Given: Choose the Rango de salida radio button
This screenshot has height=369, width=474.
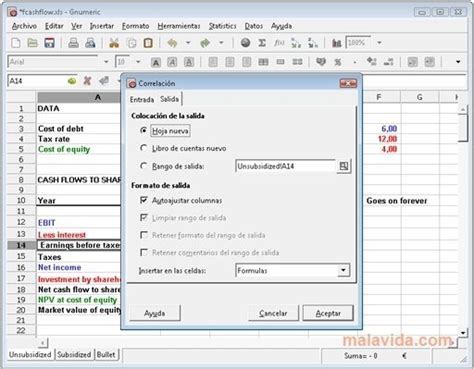Looking at the screenshot, I should (x=144, y=166).
